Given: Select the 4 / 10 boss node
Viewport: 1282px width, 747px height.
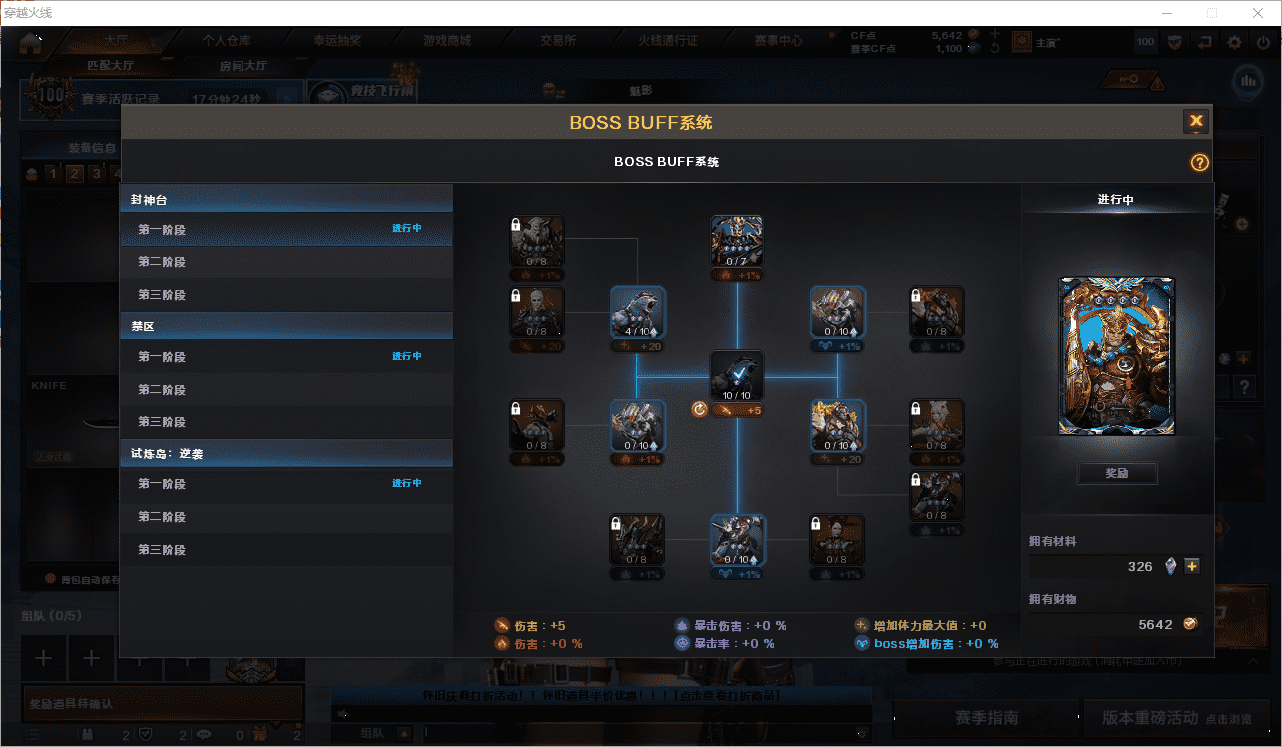Looking at the screenshot, I should pyautogui.click(x=638, y=313).
